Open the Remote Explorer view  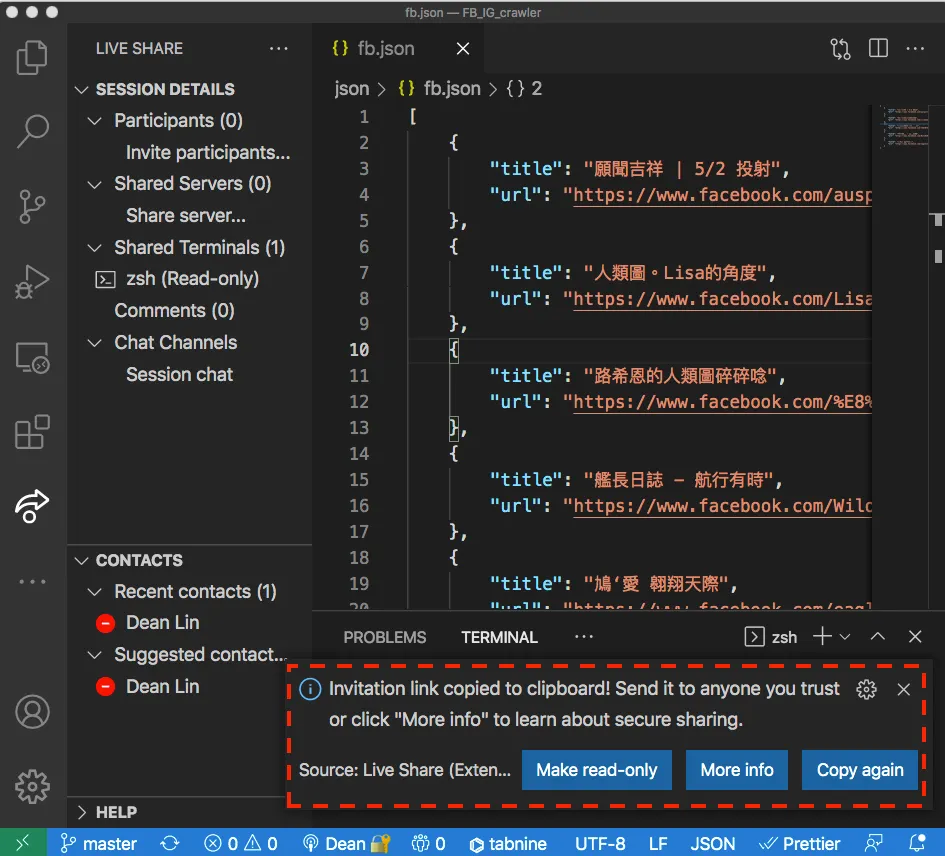(x=32, y=357)
